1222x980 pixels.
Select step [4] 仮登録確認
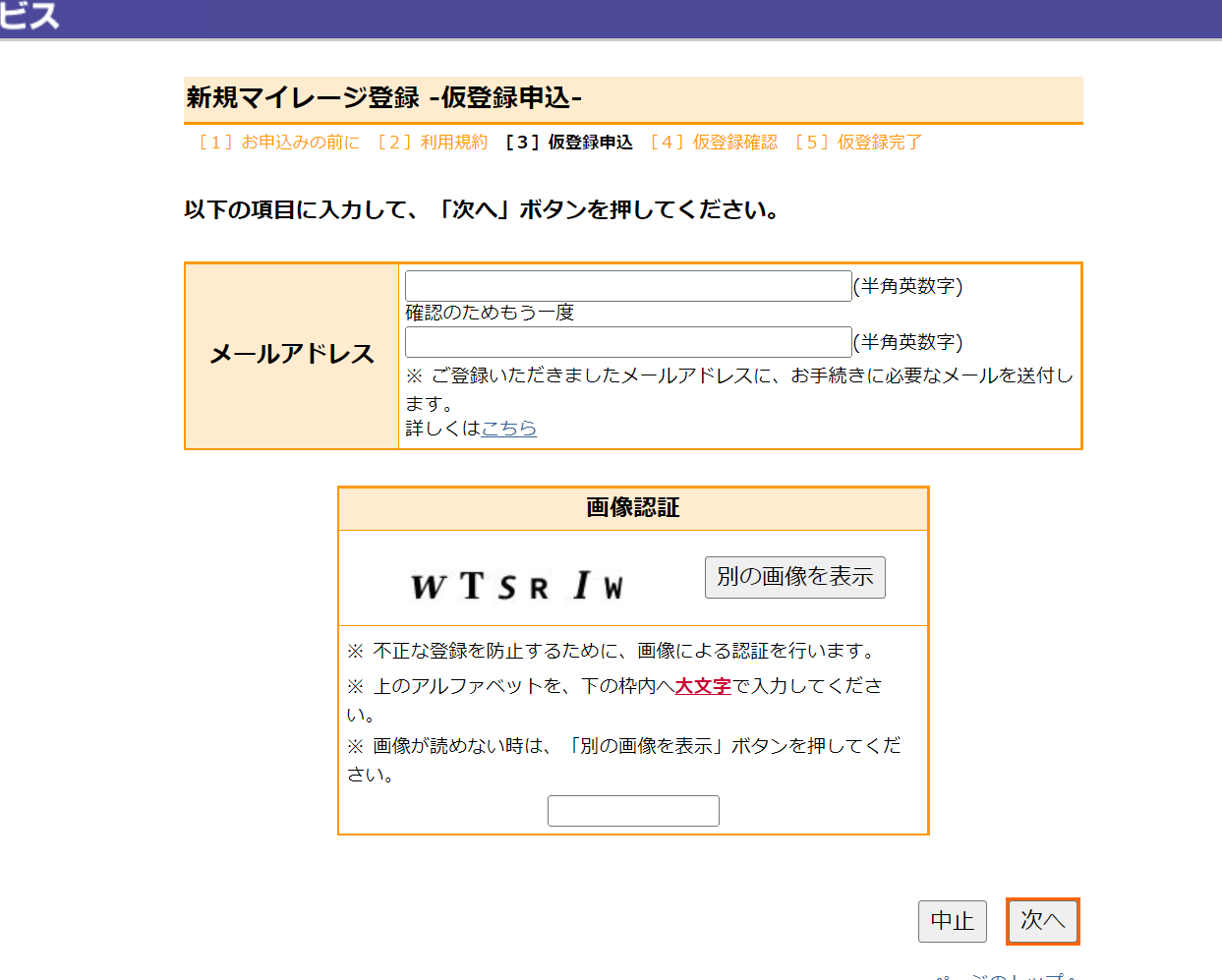pyautogui.click(x=714, y=143)
